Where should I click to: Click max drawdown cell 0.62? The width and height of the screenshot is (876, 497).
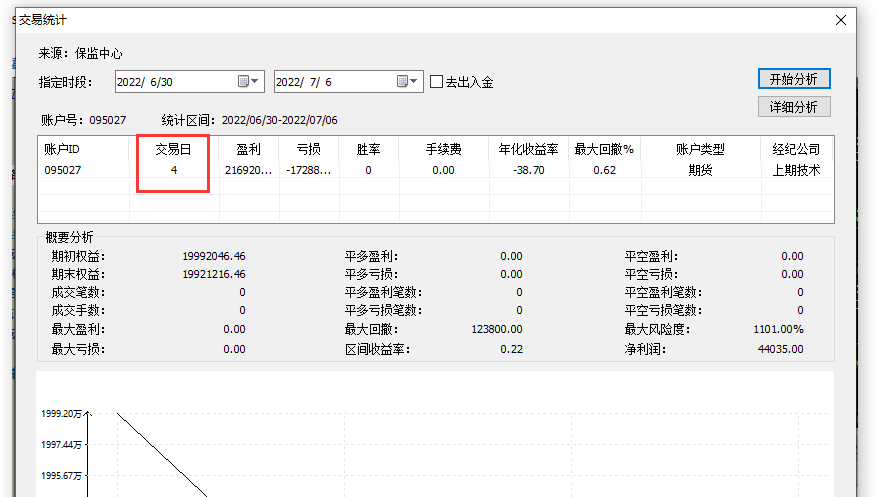[604, 170]
